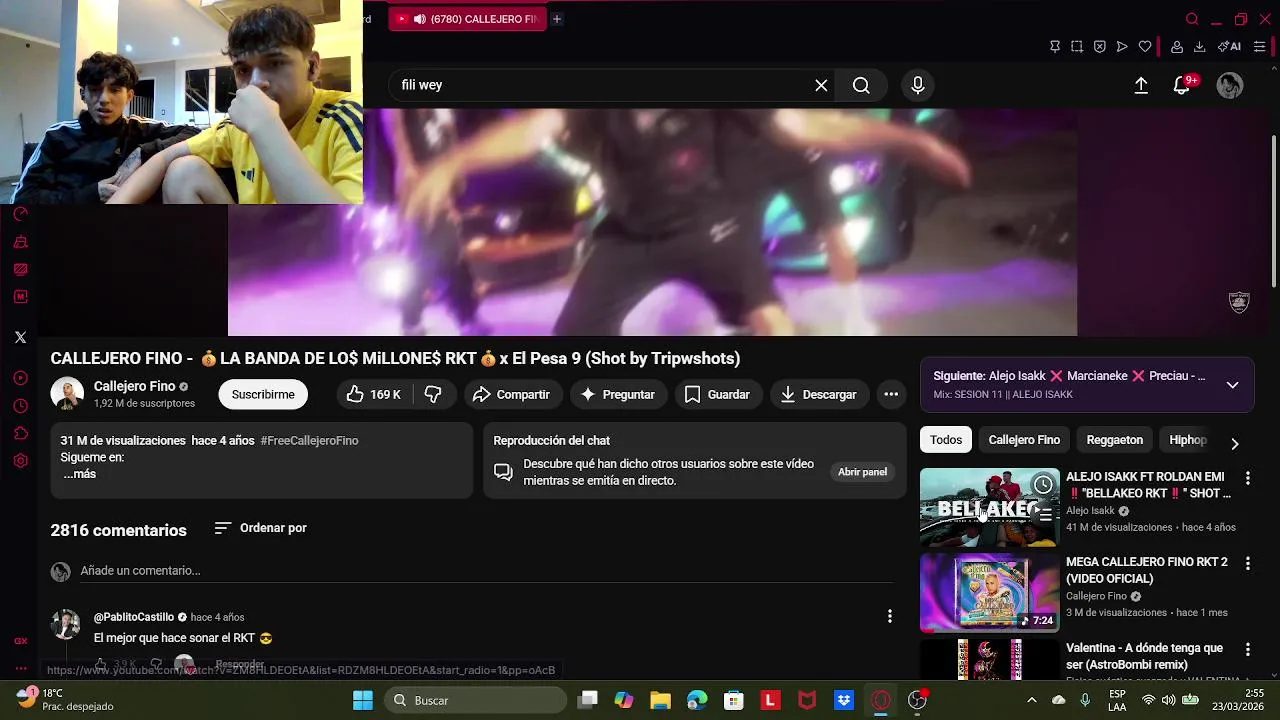Viewport: 1280px width, 720px height.
Task: Click @PablitoCastillo username
Action: click(134, 617)
